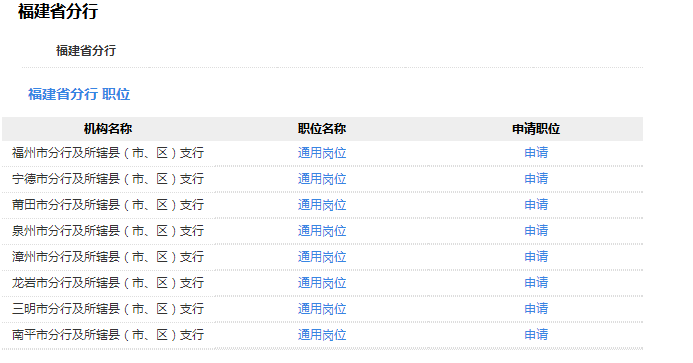
Task: Click 申请 for 龙岩市分行 row
Action: pyautogui.click(x=536, y=283)
